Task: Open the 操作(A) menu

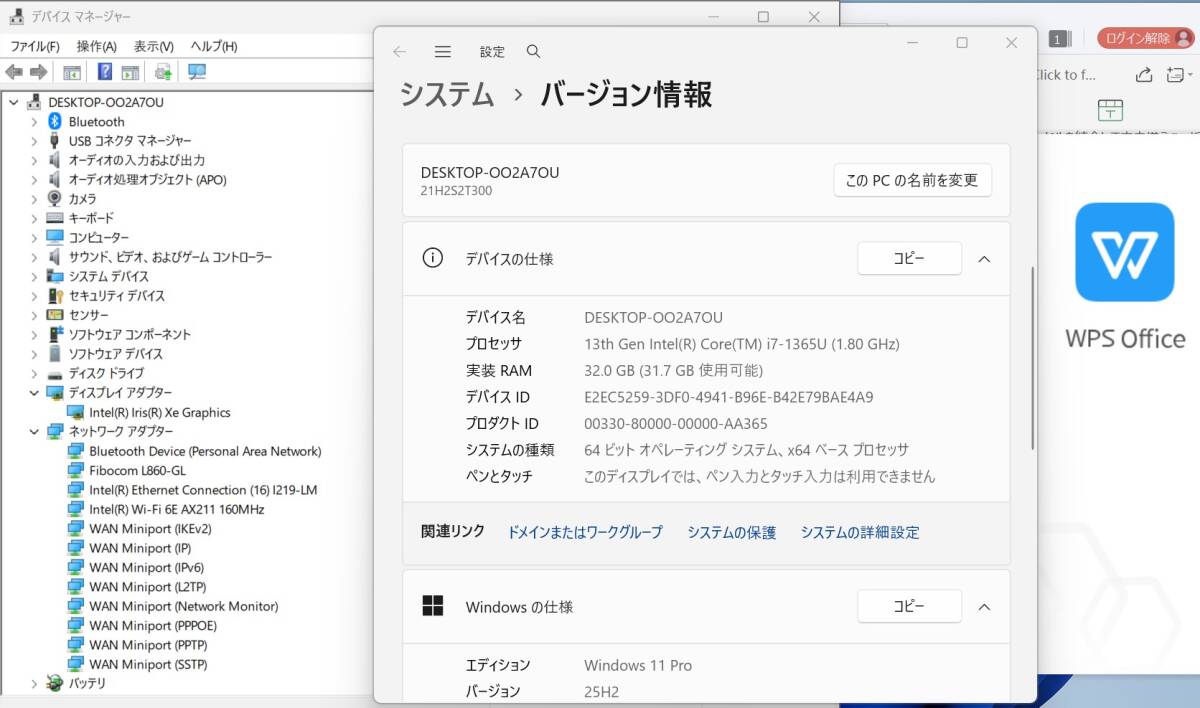Action: click(x=96, y=46)
